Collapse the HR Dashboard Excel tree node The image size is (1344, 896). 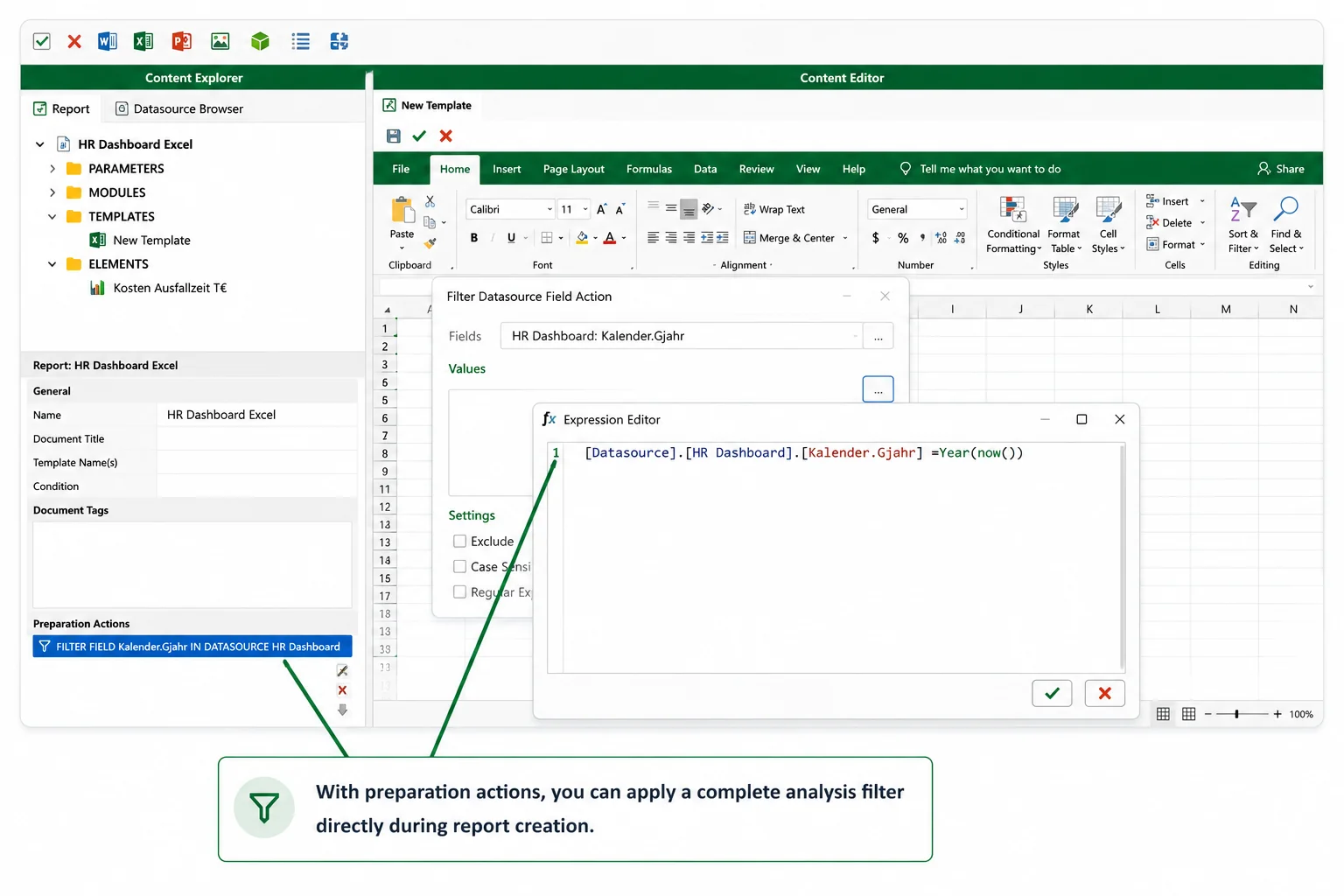[39, 144]
